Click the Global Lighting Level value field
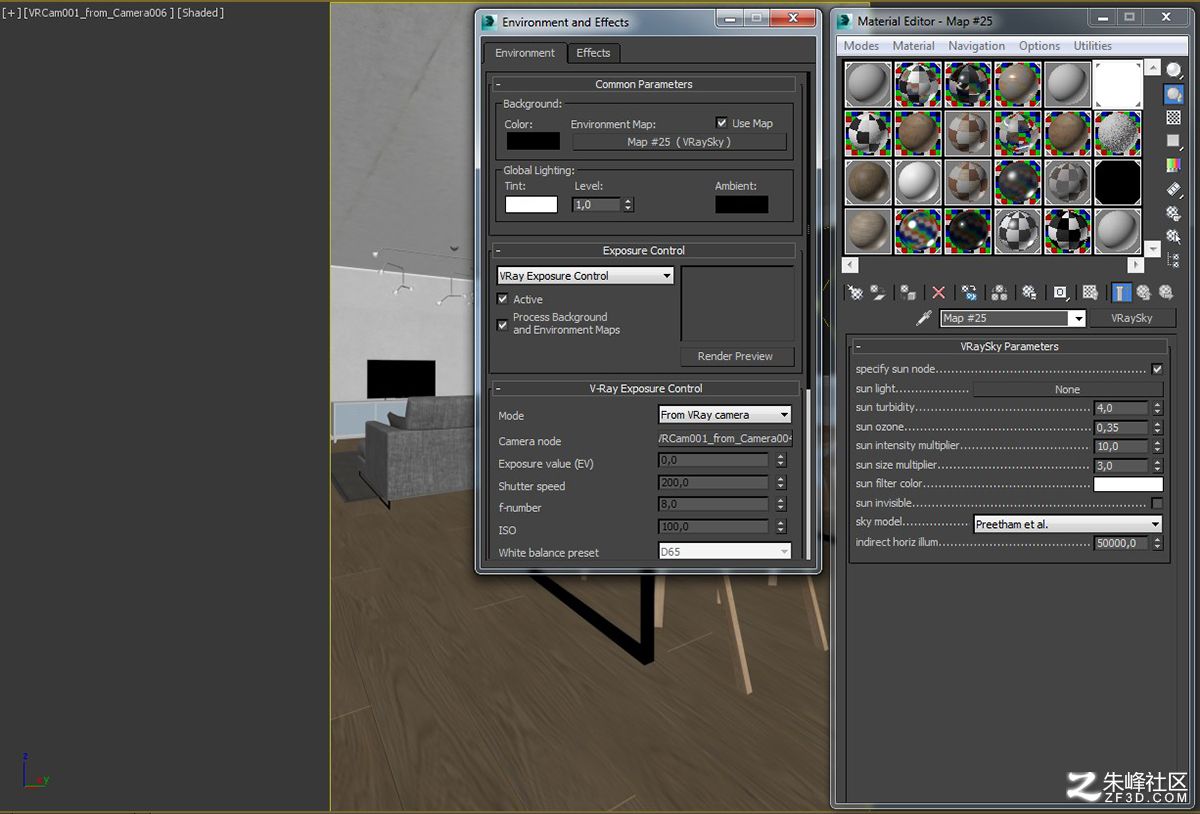This screenshot has height=814, width=1200. point(596,204)
